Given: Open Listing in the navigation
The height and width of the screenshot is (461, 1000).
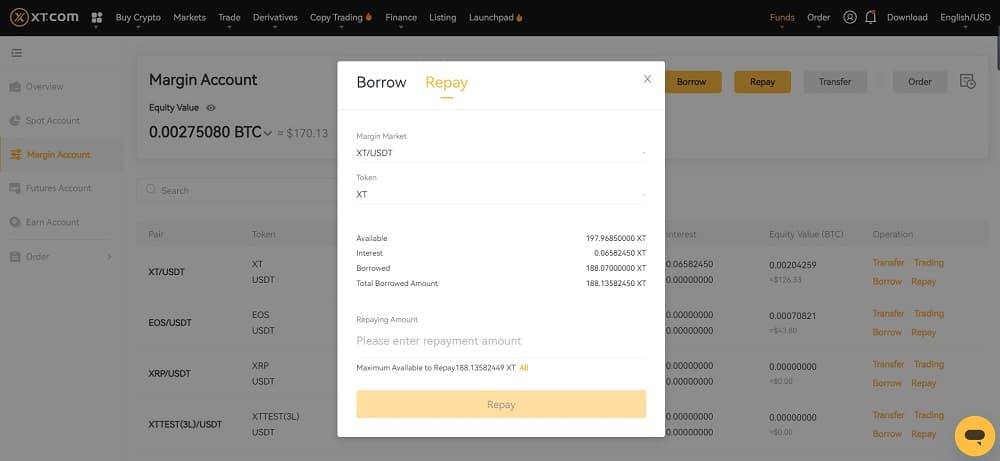Looking at the screenshot, I should 443,17.
